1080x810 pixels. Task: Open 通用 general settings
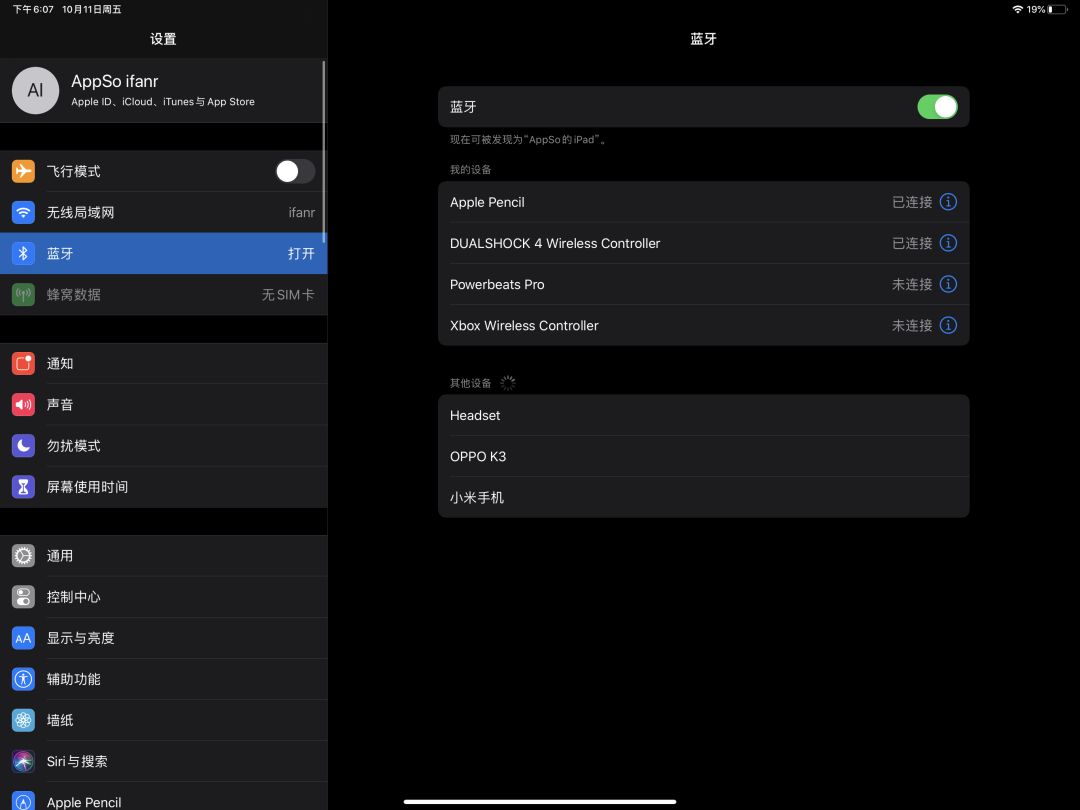click(163, 556)
